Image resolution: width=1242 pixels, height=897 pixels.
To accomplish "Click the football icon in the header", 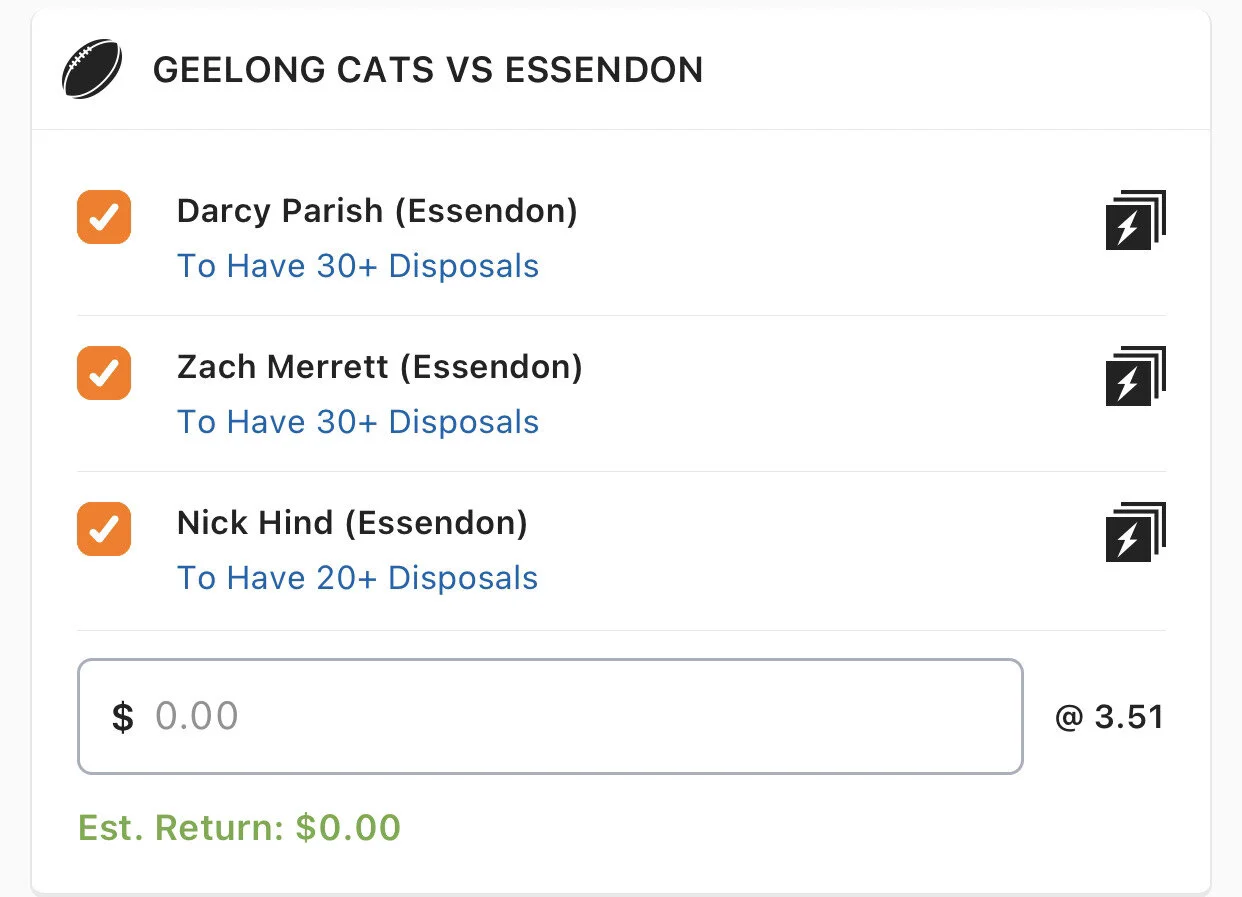I will point(92,70).
